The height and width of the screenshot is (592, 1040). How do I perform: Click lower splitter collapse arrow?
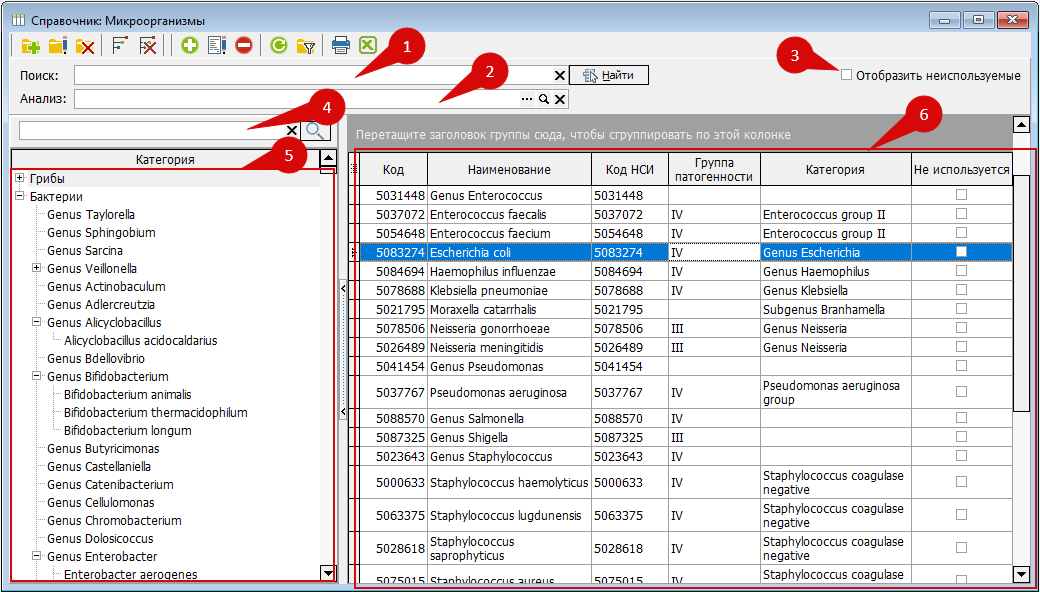point(343,412)
